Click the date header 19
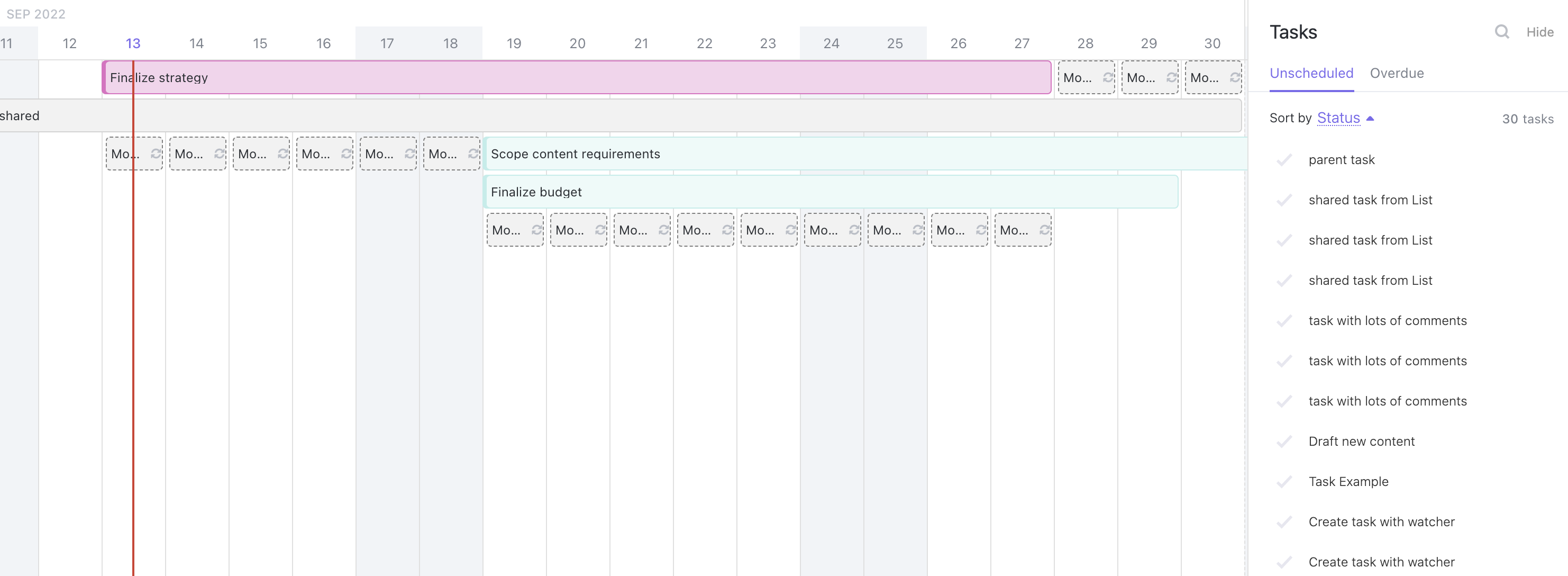Screen dimensions: 1568x576 pos(514,43)
